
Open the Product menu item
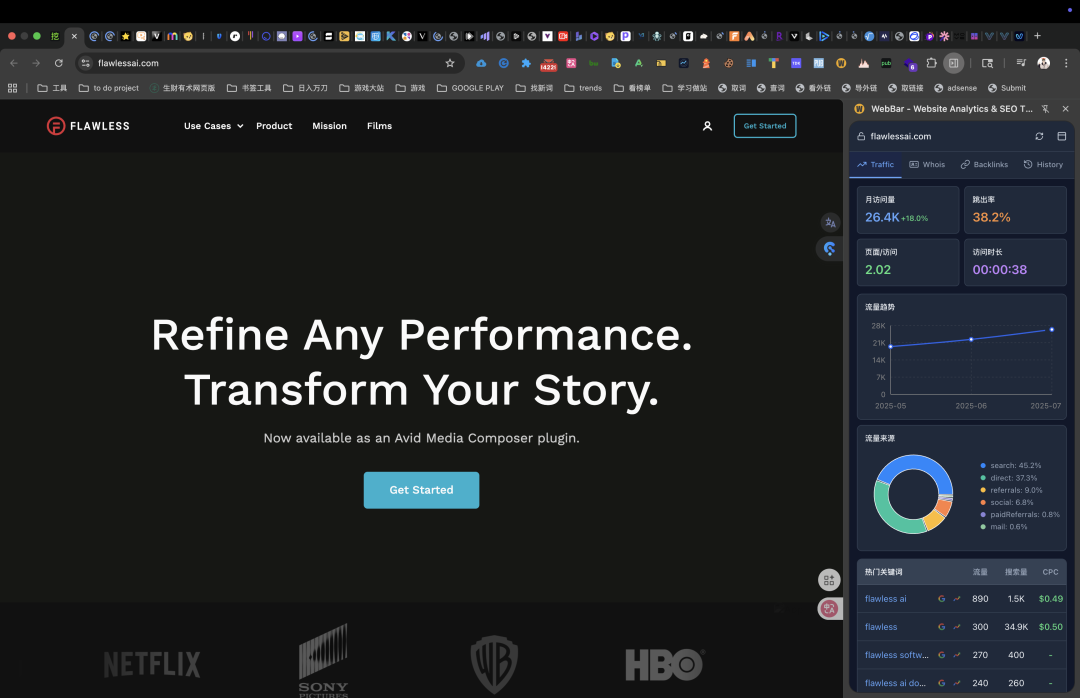tap(274, 126)
